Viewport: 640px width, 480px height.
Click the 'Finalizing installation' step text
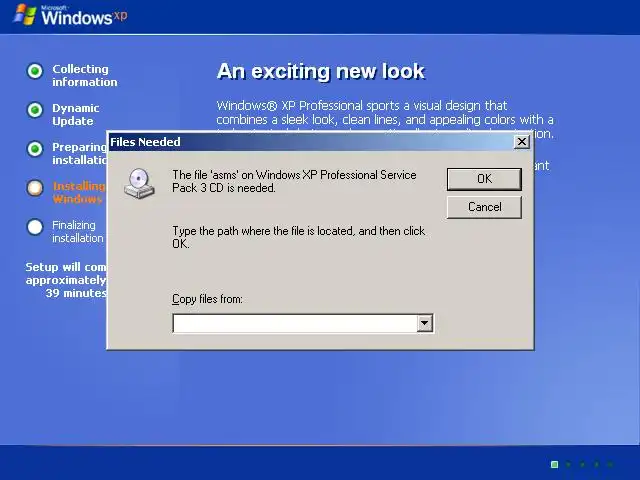pyautogui.click(x=78, y=231)
